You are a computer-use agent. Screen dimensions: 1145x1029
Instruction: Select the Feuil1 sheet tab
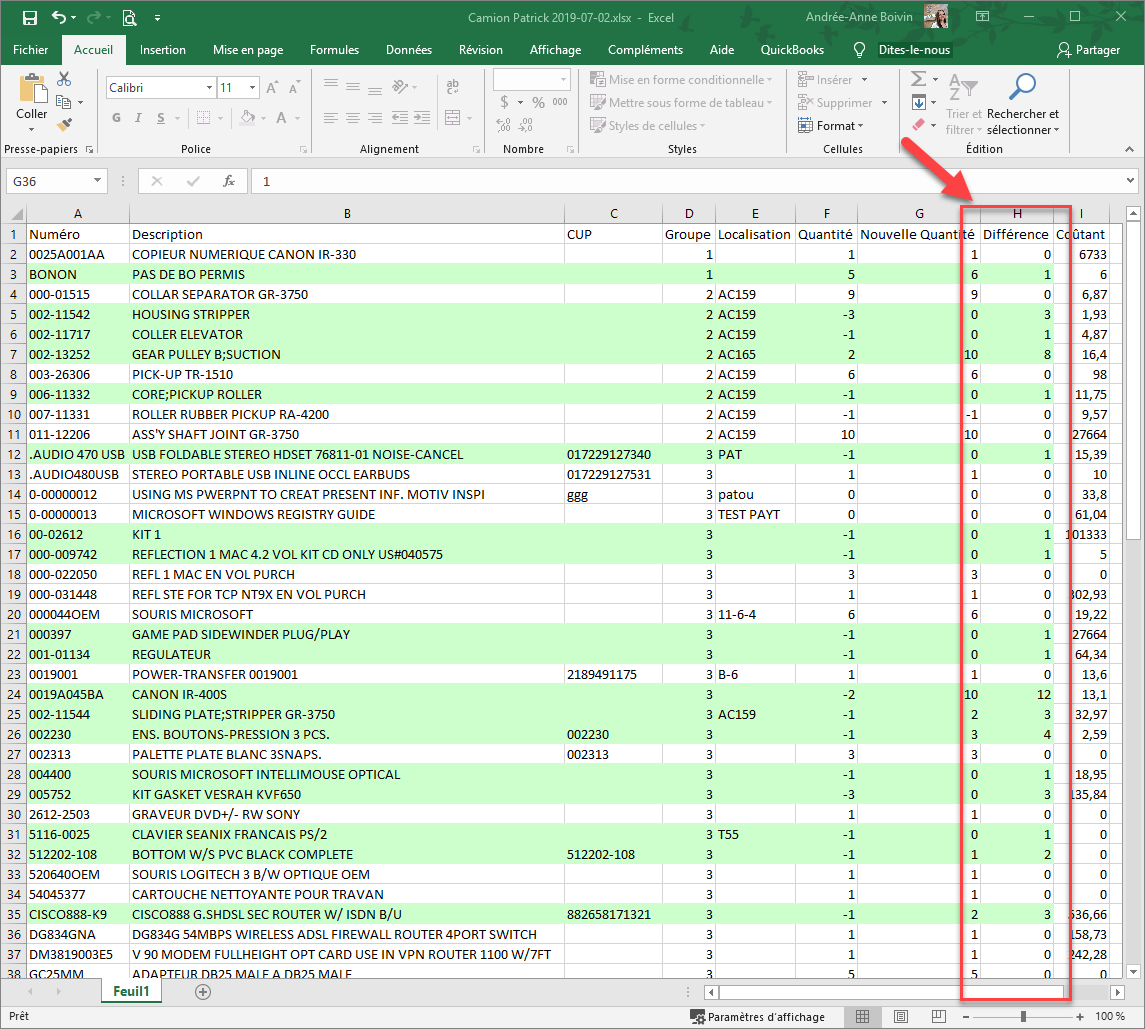click(x=131, y=992)
